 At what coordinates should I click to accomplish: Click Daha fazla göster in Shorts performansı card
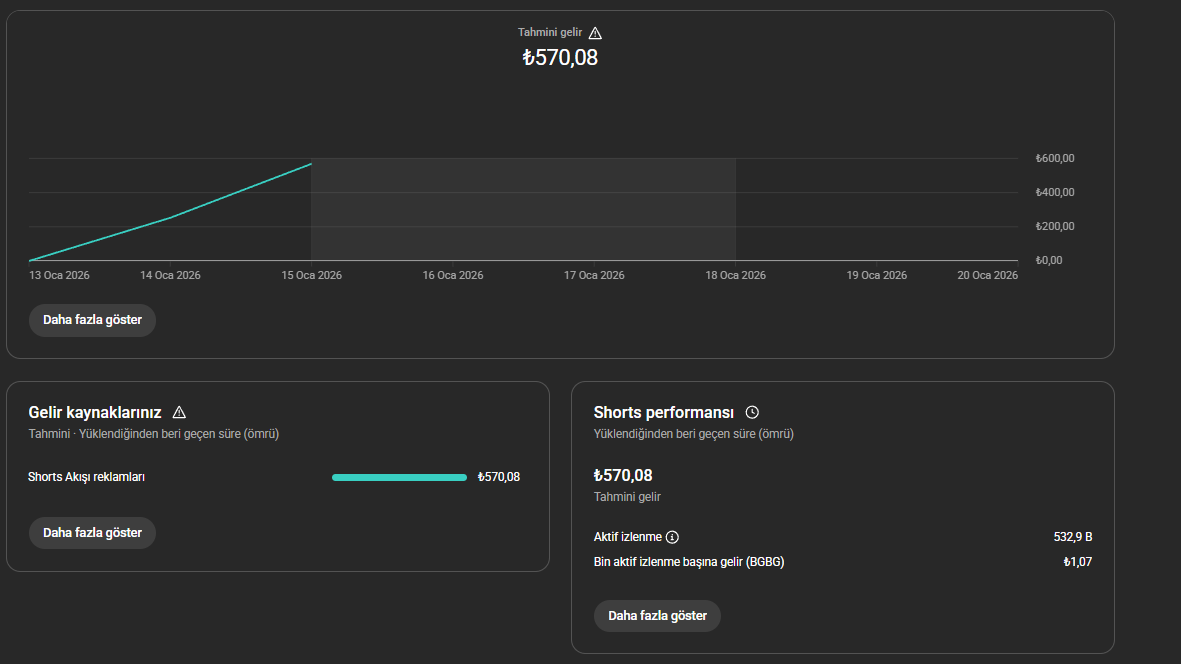coord(658,616)
